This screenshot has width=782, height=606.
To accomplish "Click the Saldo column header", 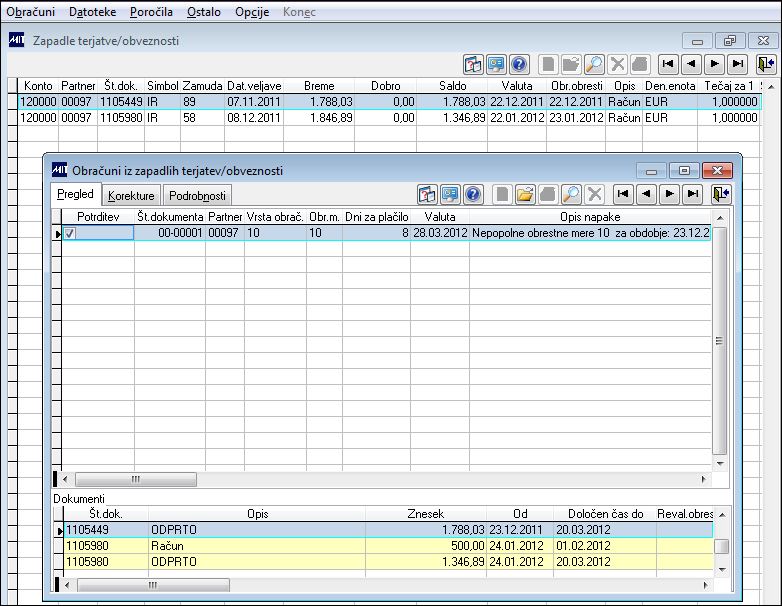I will (x=452, y=86).
